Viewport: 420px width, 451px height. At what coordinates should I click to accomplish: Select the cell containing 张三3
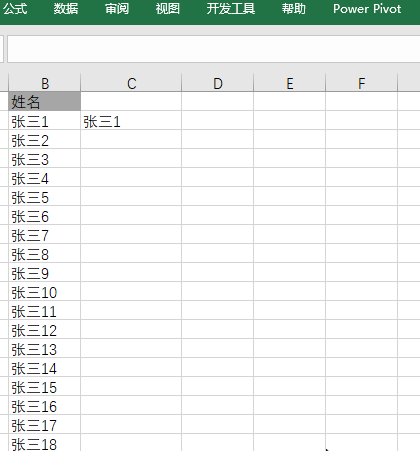click(x=45, y=158)
